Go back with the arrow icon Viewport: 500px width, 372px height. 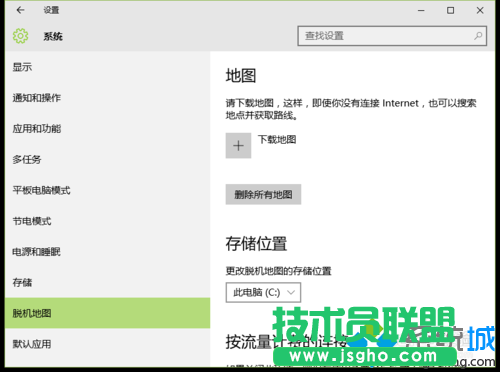20,10
